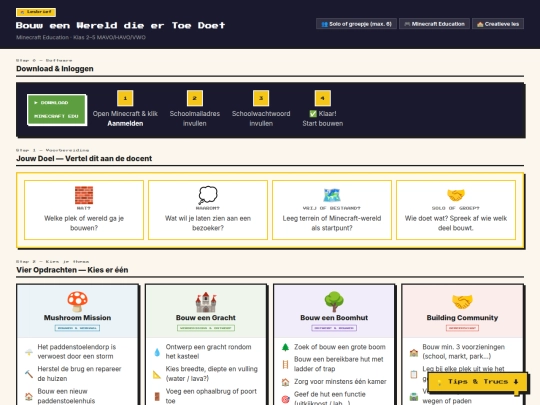Click the world map icon in goal card
The width and height of the screenshot is (540, 405).
[332, 195]
